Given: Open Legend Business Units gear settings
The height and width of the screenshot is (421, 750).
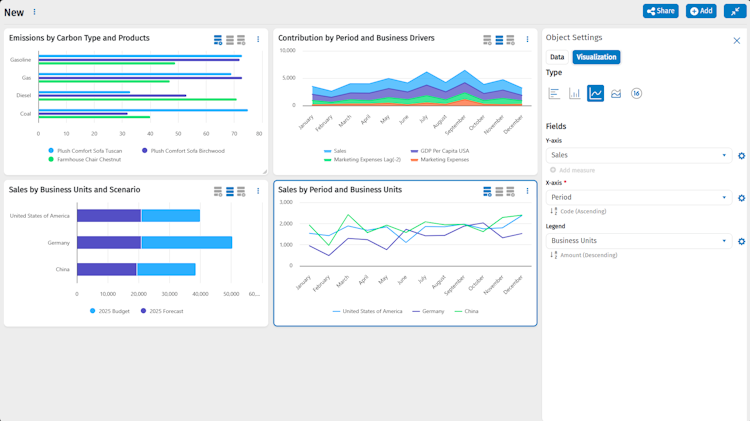Looking at the screenshot, I should tap(741, 241).
